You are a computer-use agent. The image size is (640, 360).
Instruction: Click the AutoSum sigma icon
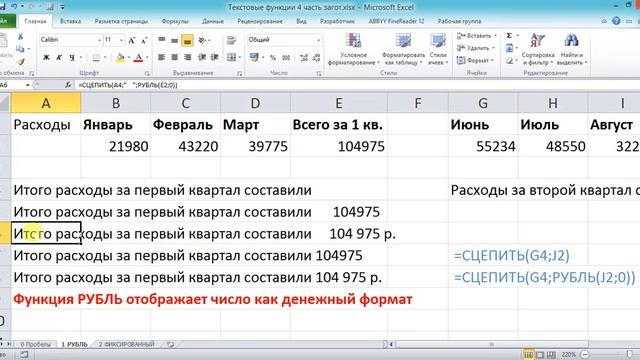coord(509,36)
